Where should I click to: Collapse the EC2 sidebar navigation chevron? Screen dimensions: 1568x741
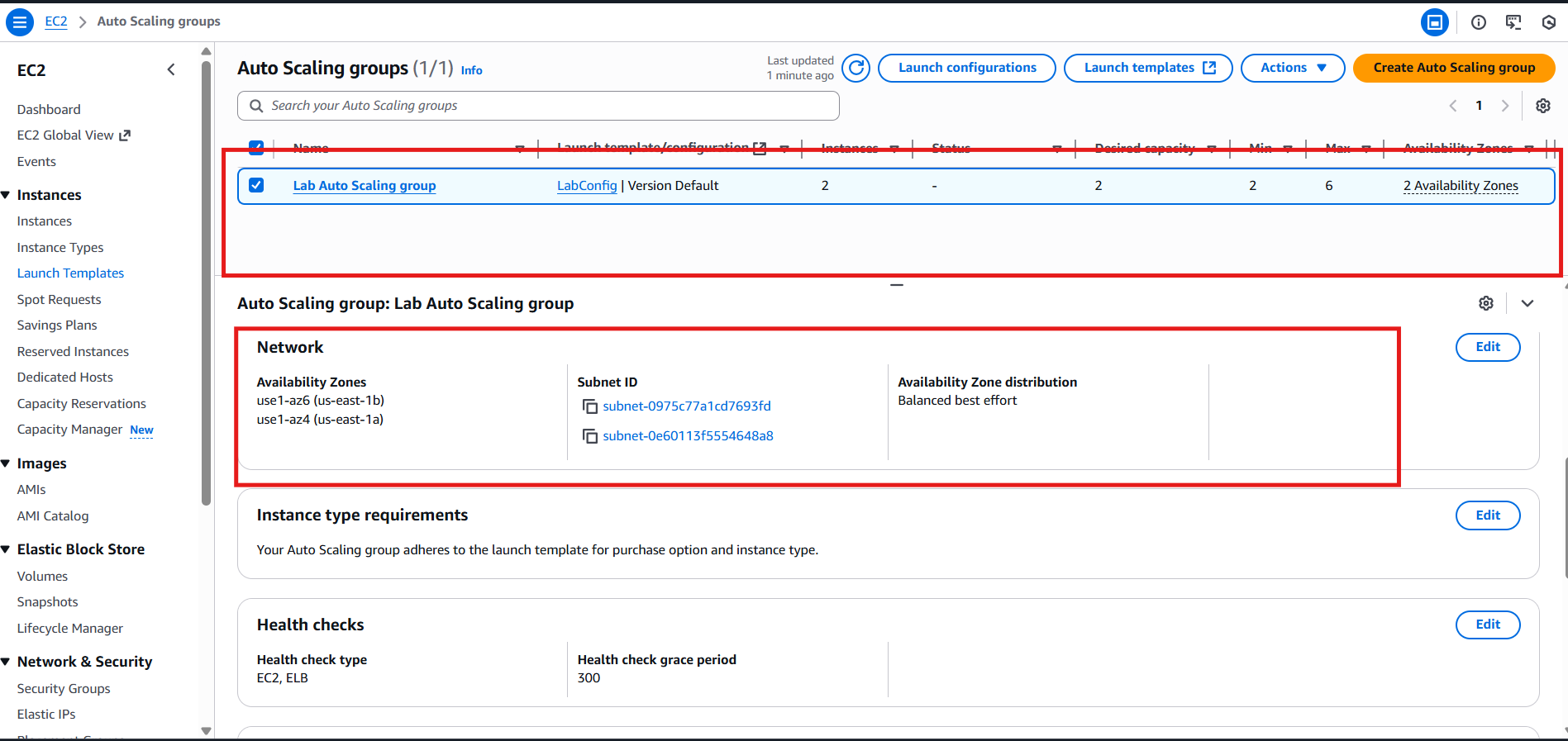tap(171, 70)
